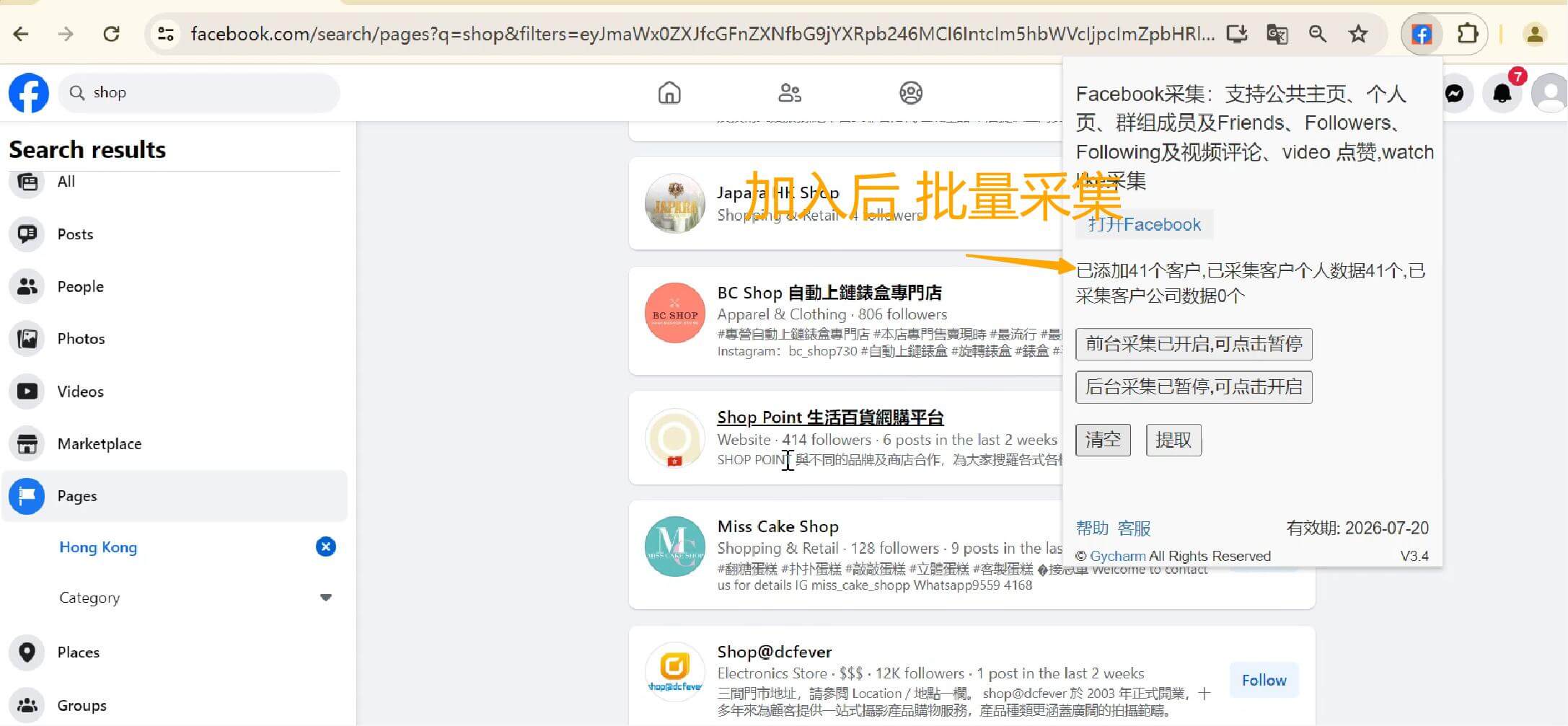Open BC Shop 自動上鏈錶盒專門店 page title
Viewport: 1568px width, 726px height.
829,293
